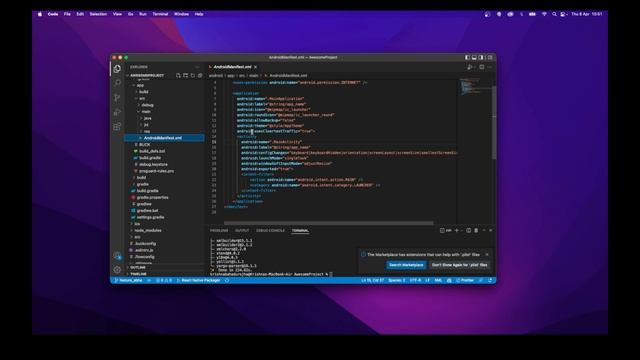Viewport: 640px width, 360px height.
Task: Collapse the app folder
Action: click(141, 85)
